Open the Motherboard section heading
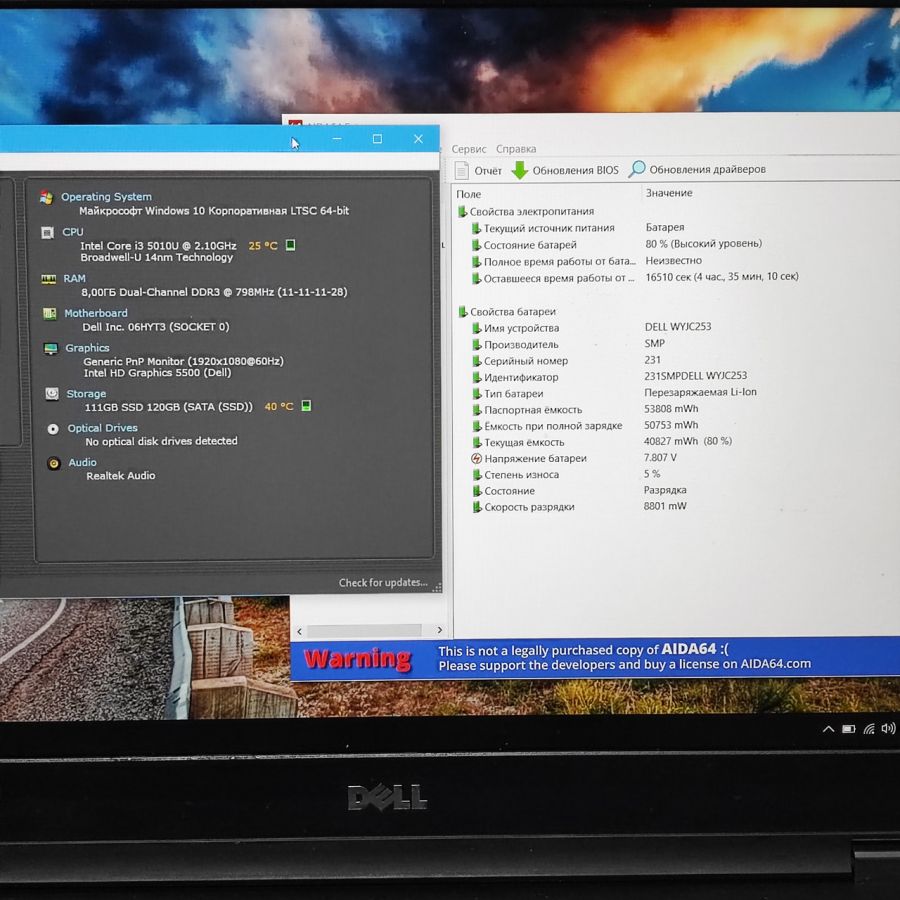The height and width of the screenshot is (900, 900). (x=96, y=313)
